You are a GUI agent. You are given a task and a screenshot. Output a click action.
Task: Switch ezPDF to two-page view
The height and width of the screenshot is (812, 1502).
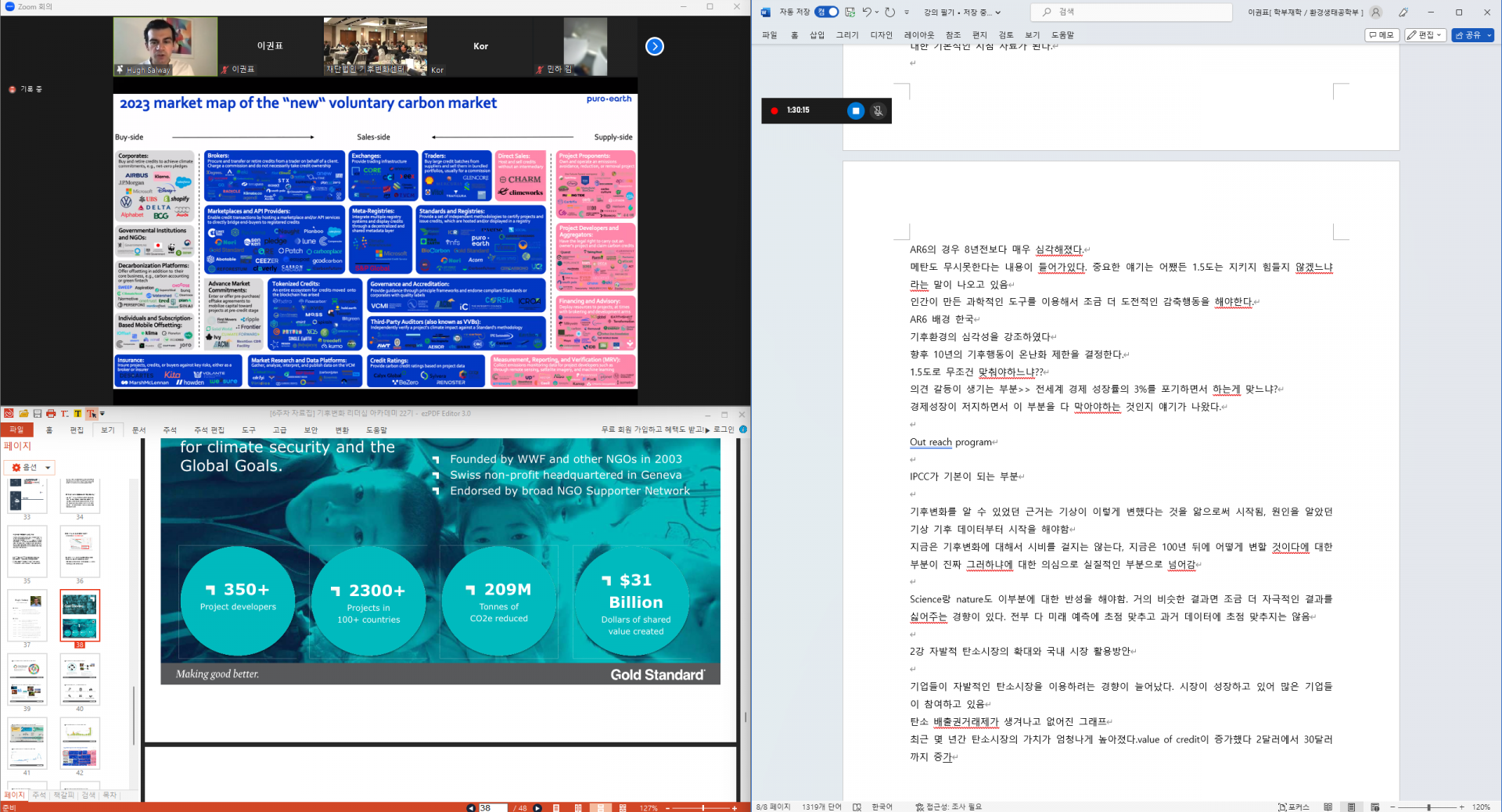578,808
